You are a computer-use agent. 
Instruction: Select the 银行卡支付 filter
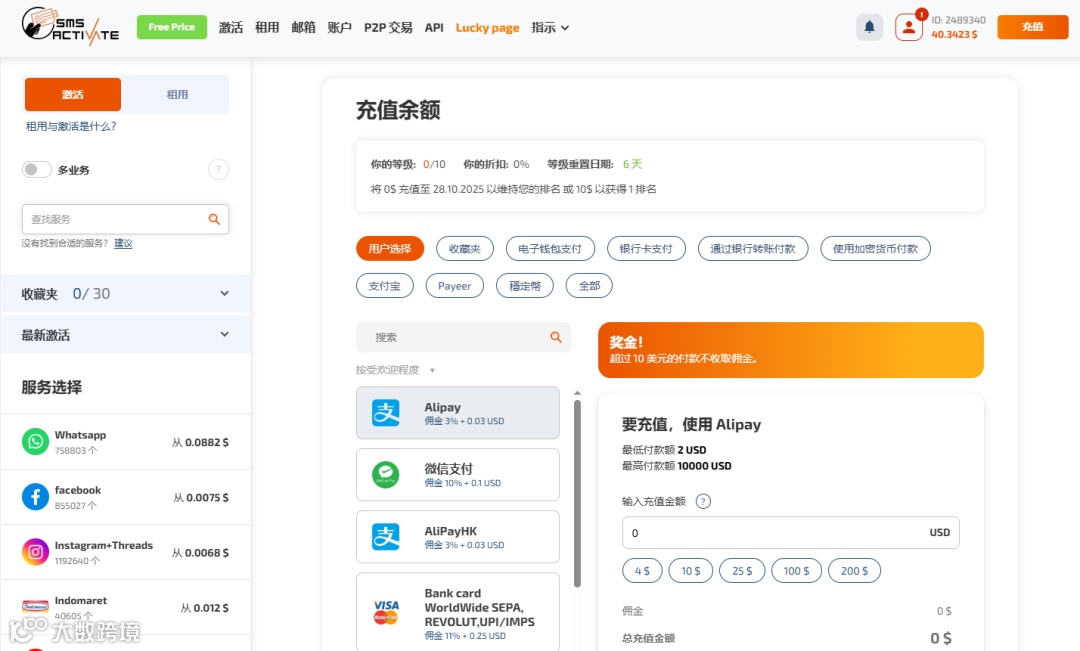[x=646, y=249]
